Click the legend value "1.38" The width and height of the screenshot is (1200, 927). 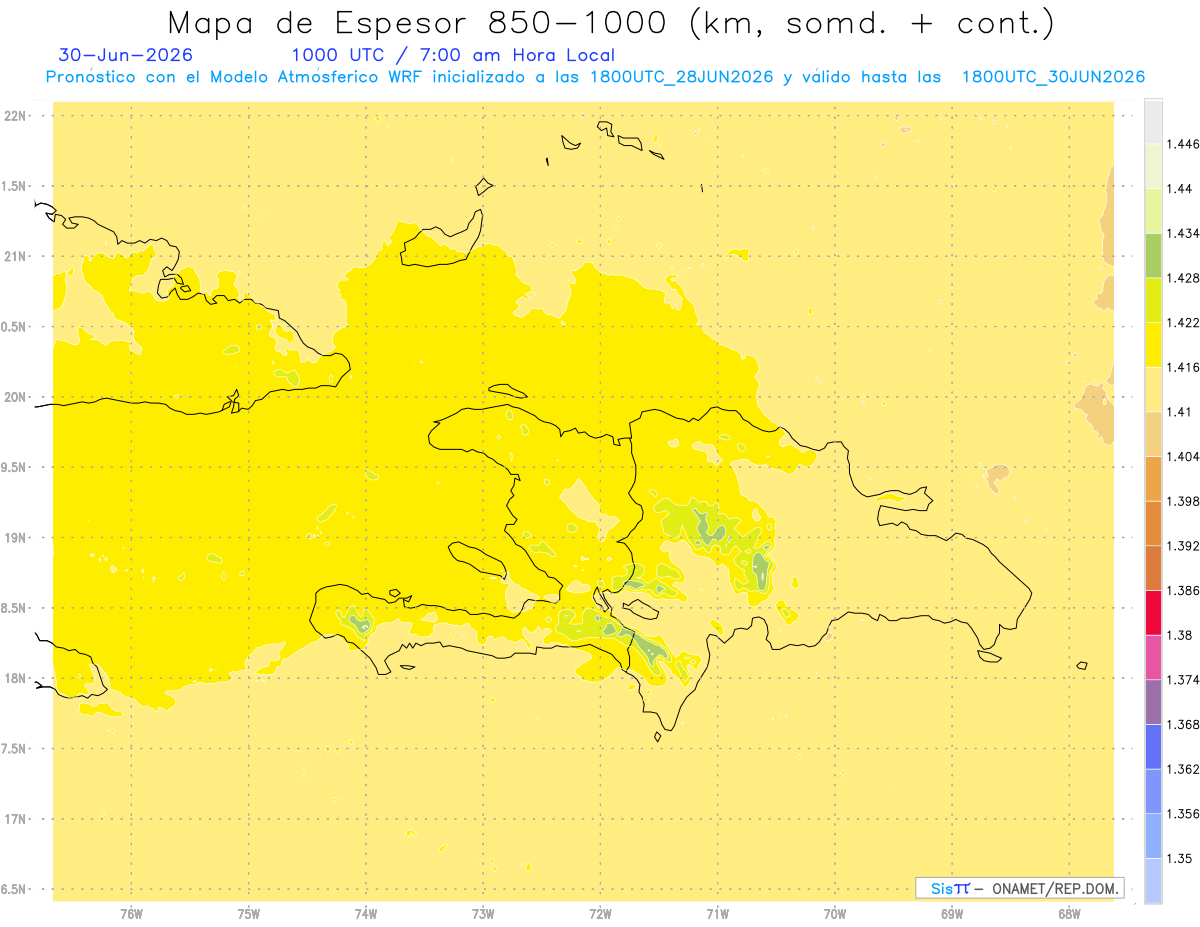(1179, 635)
